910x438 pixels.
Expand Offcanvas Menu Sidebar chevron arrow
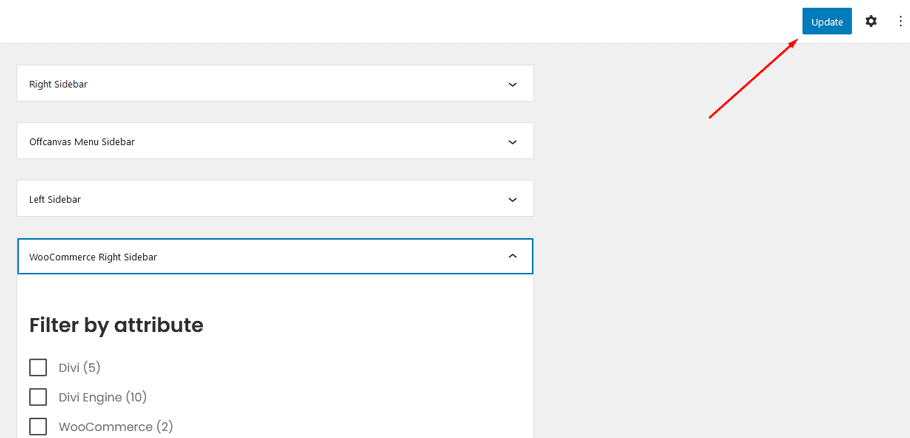coord(512,142)
